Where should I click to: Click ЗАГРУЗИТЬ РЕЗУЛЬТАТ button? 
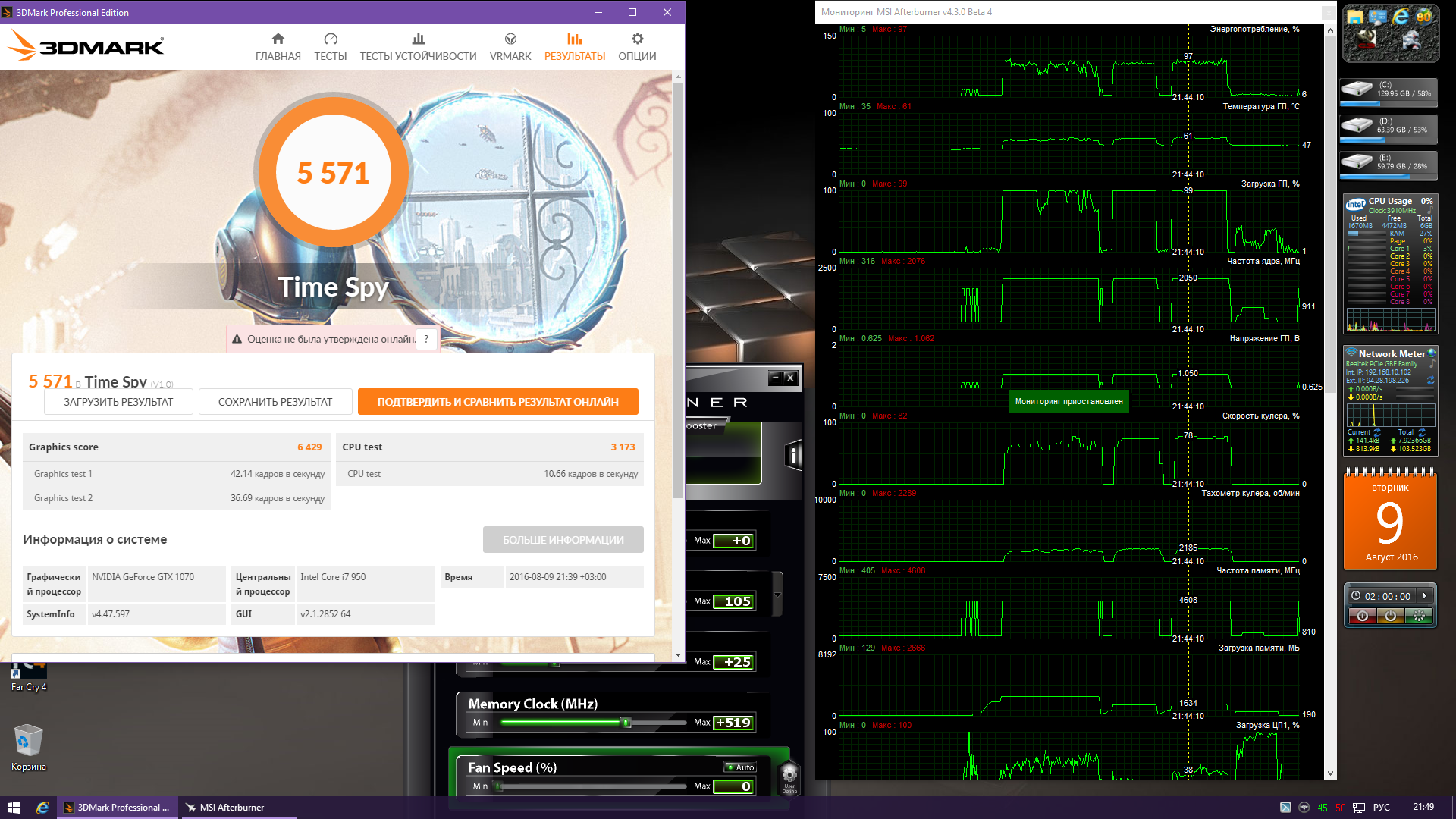pos(118,402)
